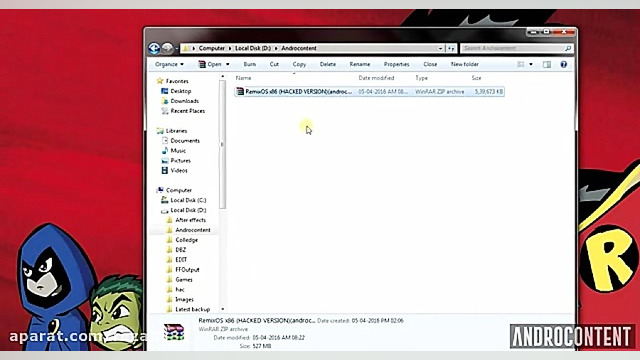This screenshot has width=640, height=360.
Task: Open Pictures library in navigation pane
Action: (x=180, y=160)
